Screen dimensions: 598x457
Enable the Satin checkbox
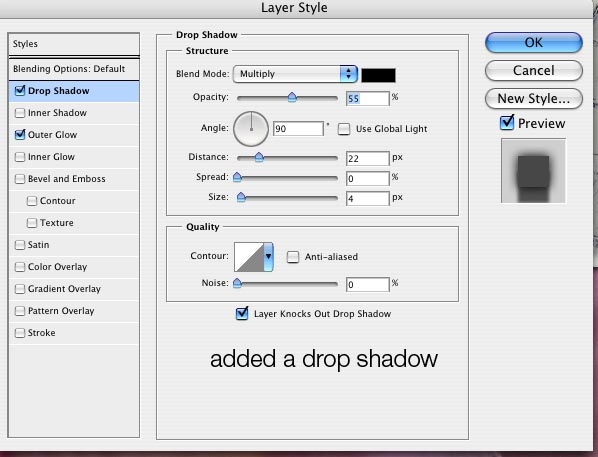20,245
